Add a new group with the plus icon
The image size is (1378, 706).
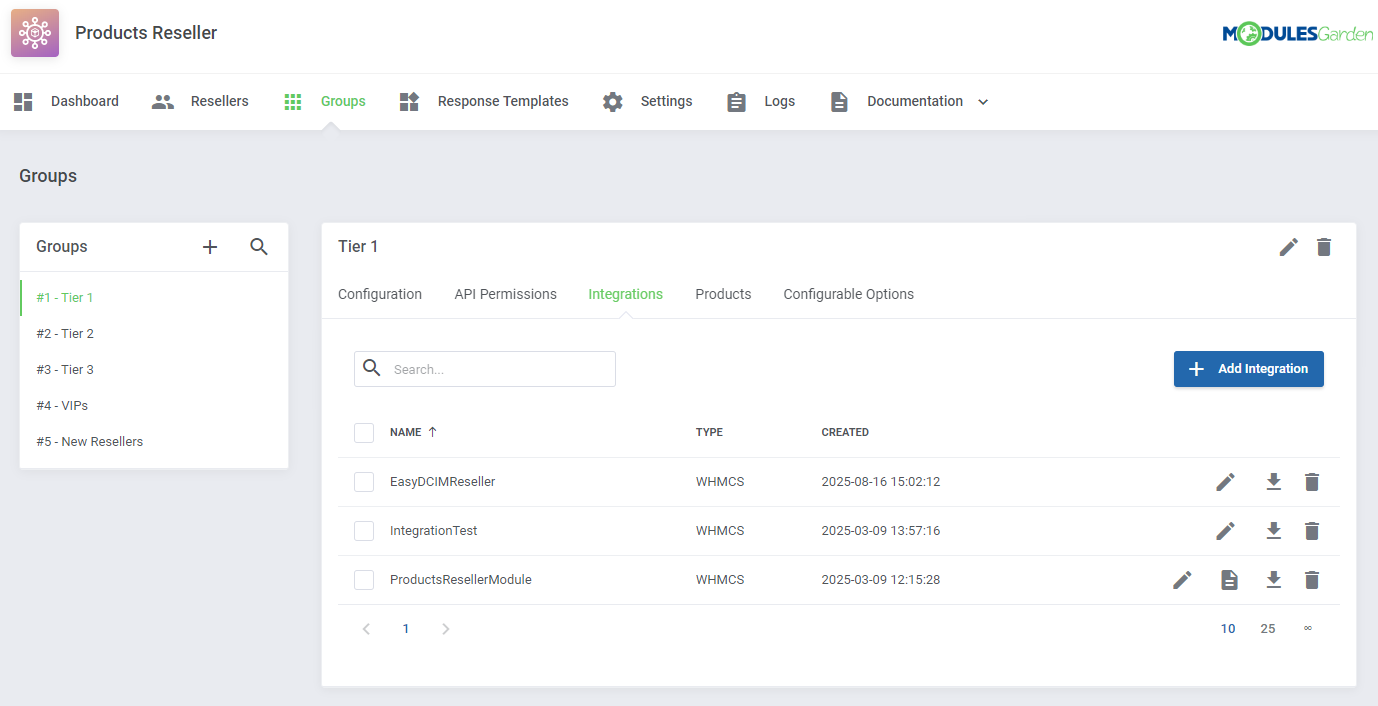point(209,246)
